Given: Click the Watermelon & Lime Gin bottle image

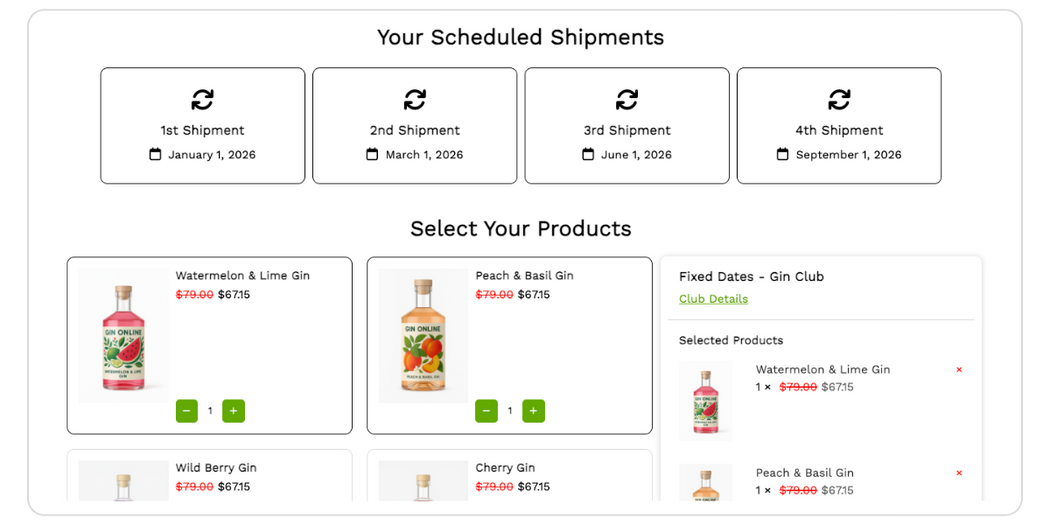Looking at the screenshot, I should [x=124, y=336].
